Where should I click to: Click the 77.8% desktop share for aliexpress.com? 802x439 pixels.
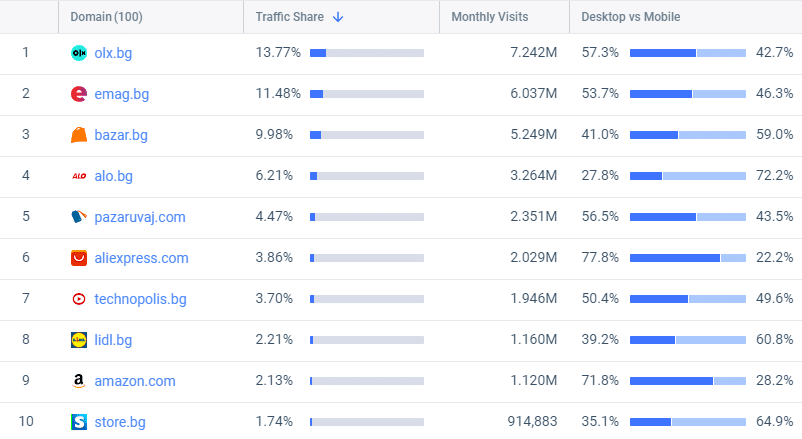click(600, 257)
